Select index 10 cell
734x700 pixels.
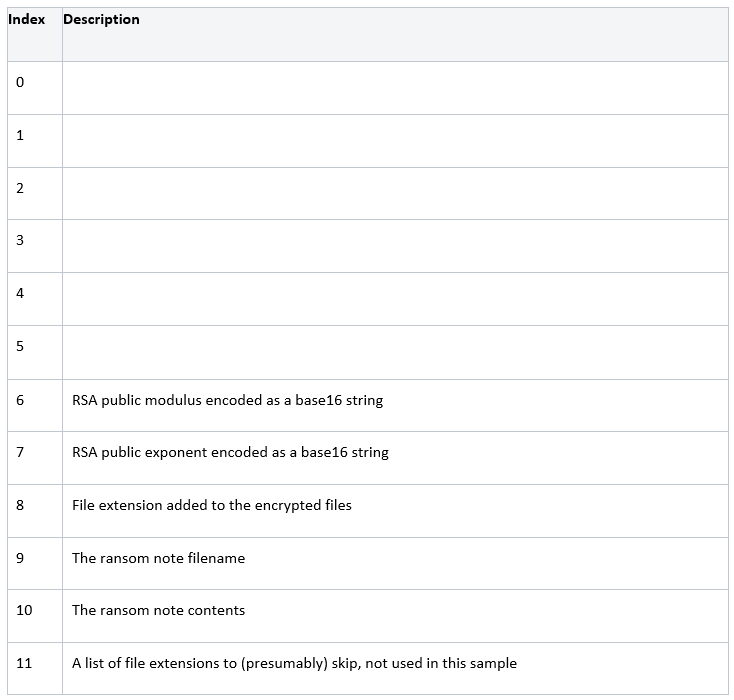tap(35, 616)
